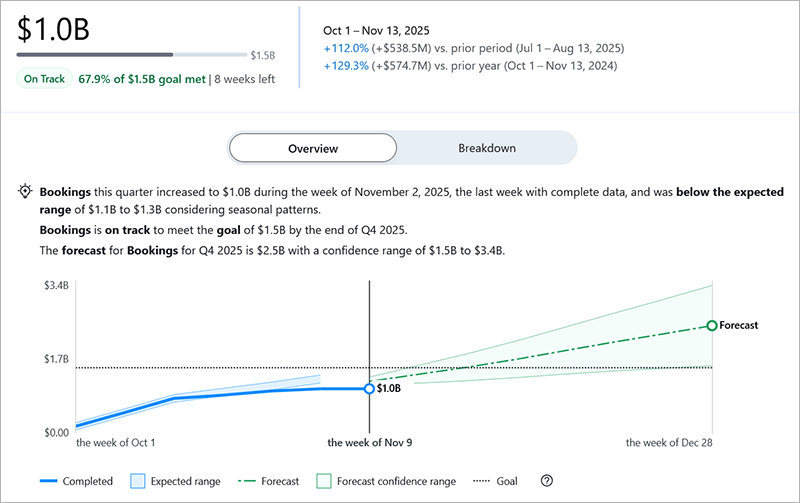
Task: Switch to the Breakdown tab
Action: pos(487,148)
